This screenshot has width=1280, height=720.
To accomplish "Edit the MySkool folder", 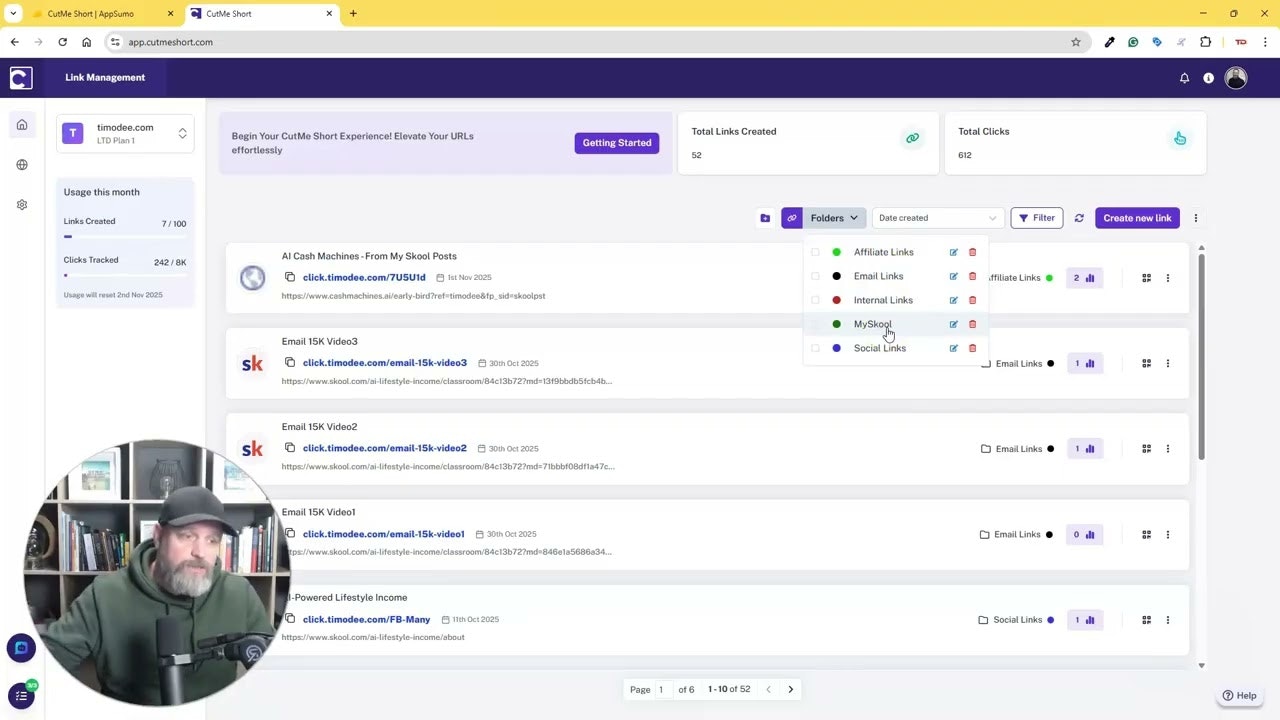I will pos(953,324).
